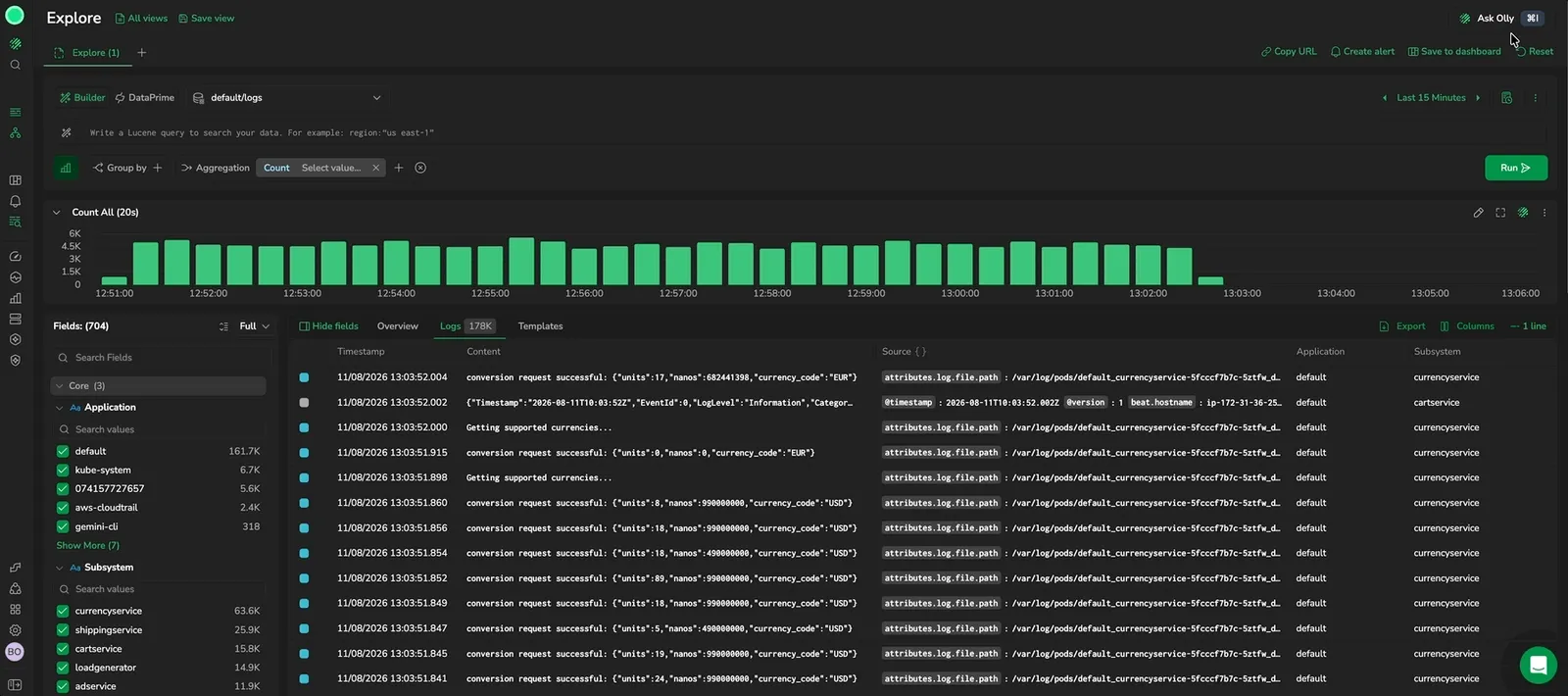Image resolution: width=1568 pixels, height=696 pixels.
Task: Open the default/logs data source dropdown
Action: (x=287, y=98)
